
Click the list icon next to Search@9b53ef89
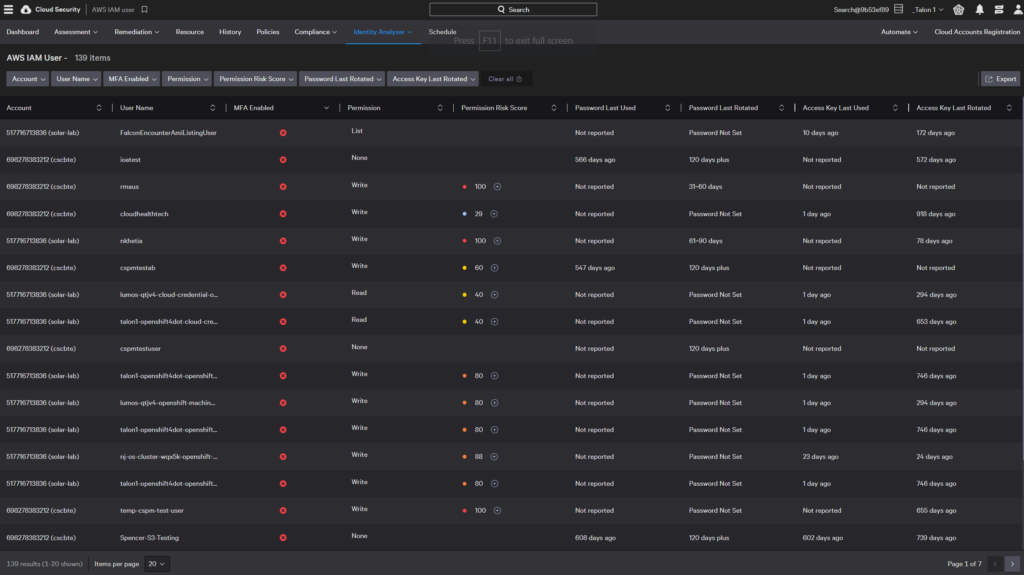click(x=899, y=10)
